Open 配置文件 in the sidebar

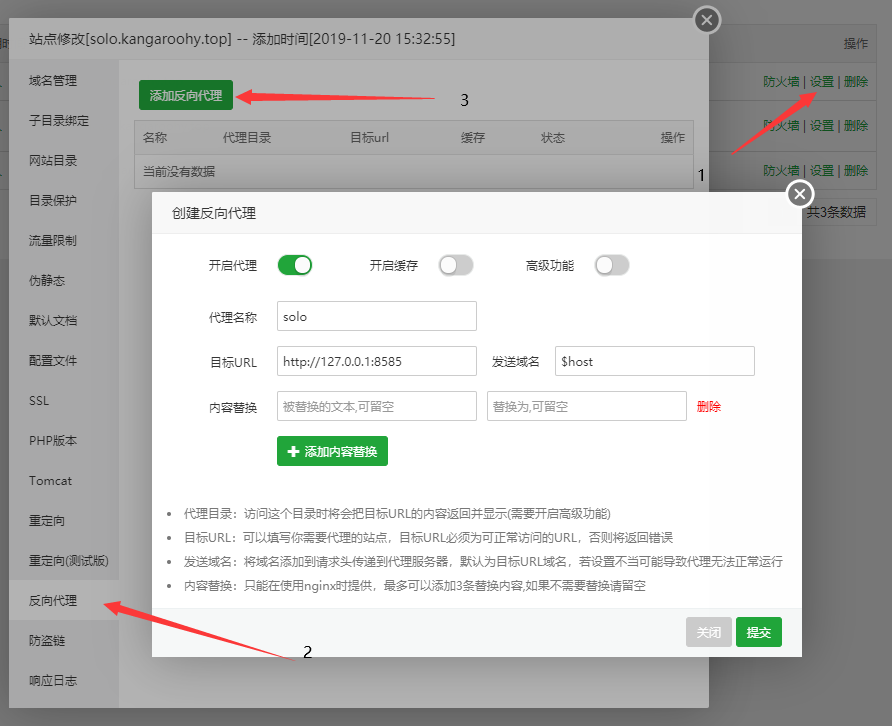pos(53,360)
